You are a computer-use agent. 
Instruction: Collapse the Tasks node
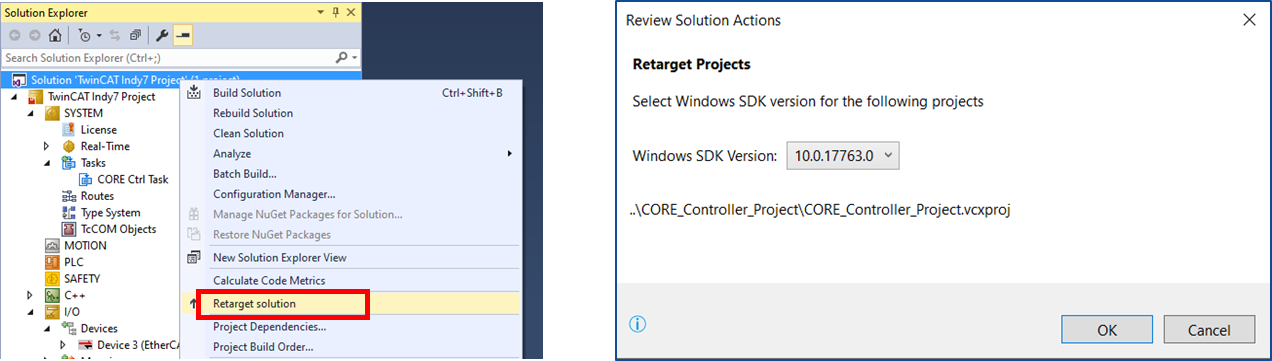point(48,163)
